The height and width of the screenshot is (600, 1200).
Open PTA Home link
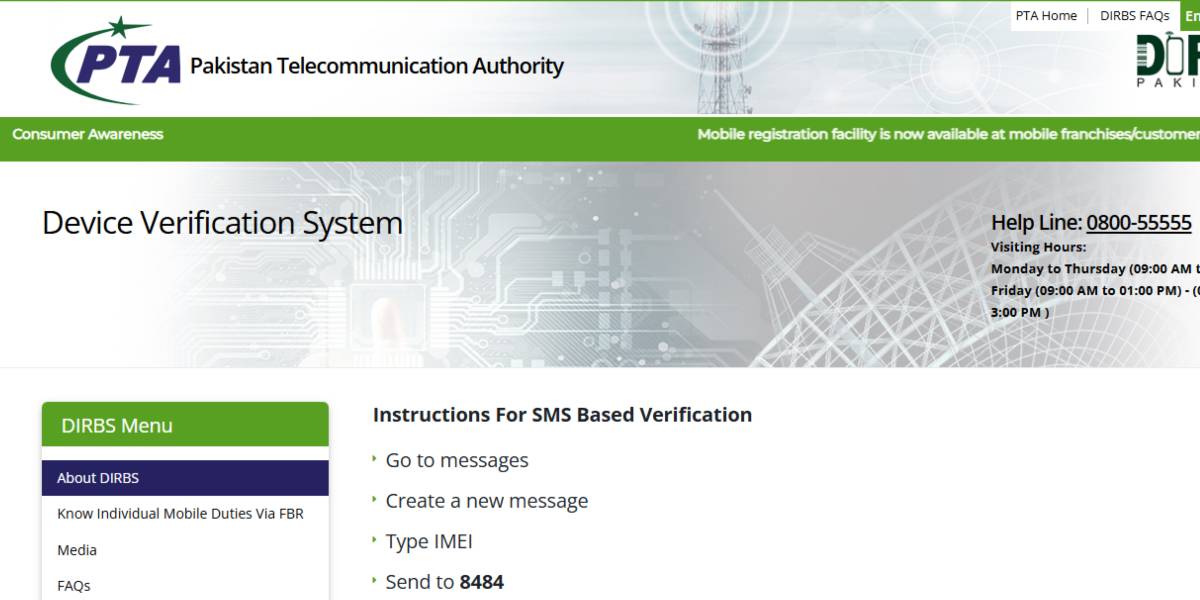1046,15
